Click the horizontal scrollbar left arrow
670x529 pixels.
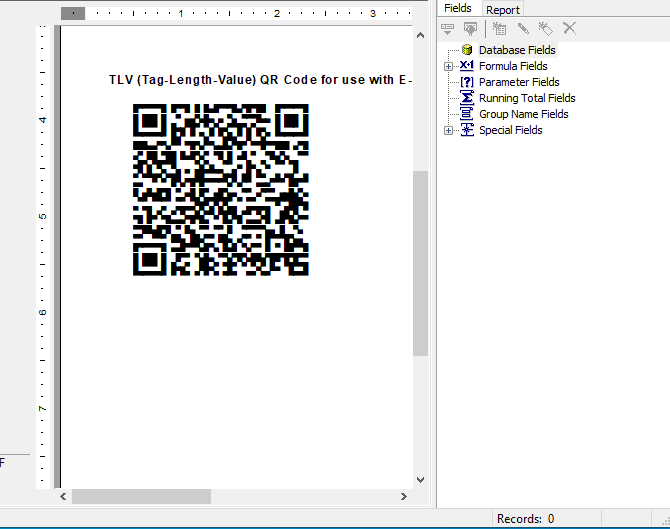(x=63, y=497)
